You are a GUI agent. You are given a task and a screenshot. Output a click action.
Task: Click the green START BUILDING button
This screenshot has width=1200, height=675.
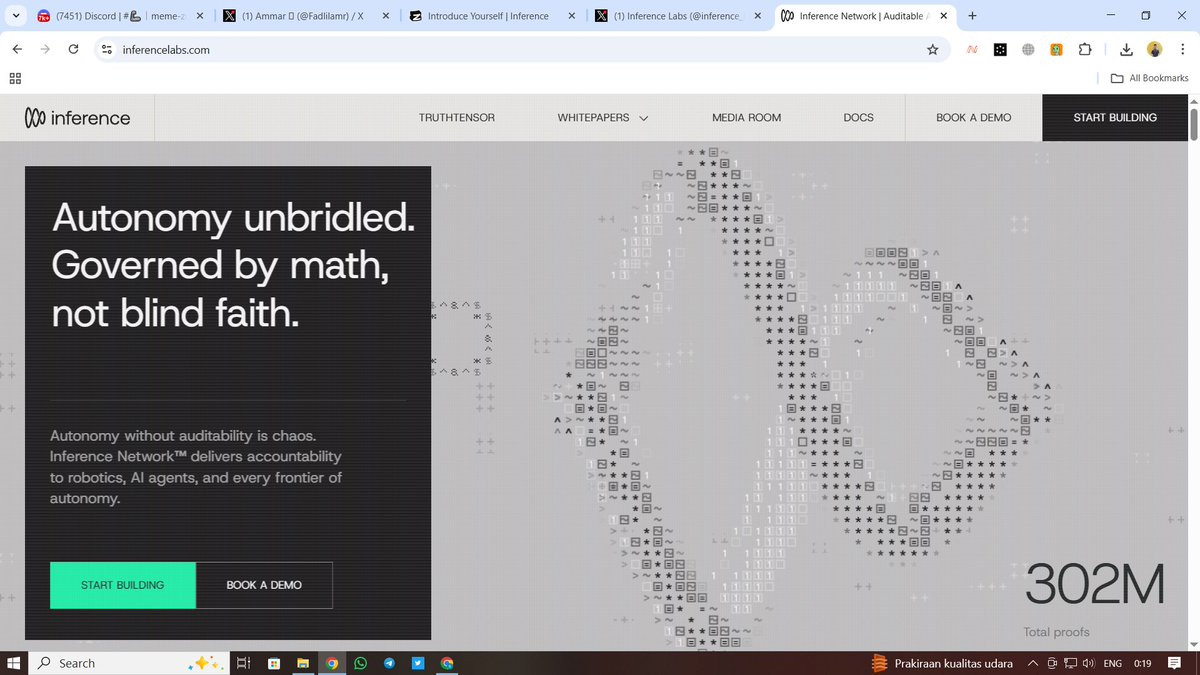point(123,585)
